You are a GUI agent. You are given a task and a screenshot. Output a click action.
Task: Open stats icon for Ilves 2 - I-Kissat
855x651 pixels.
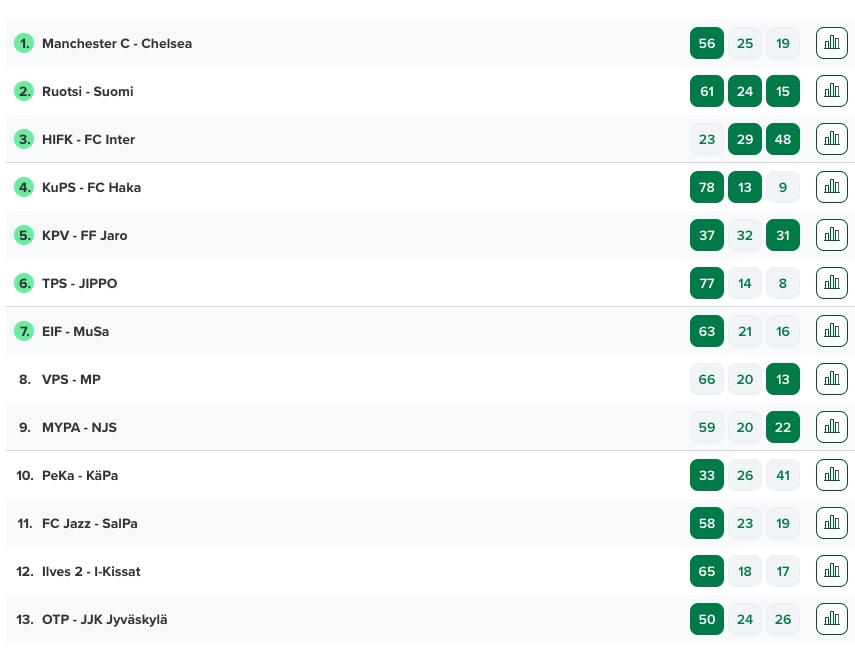coord(832,571)
